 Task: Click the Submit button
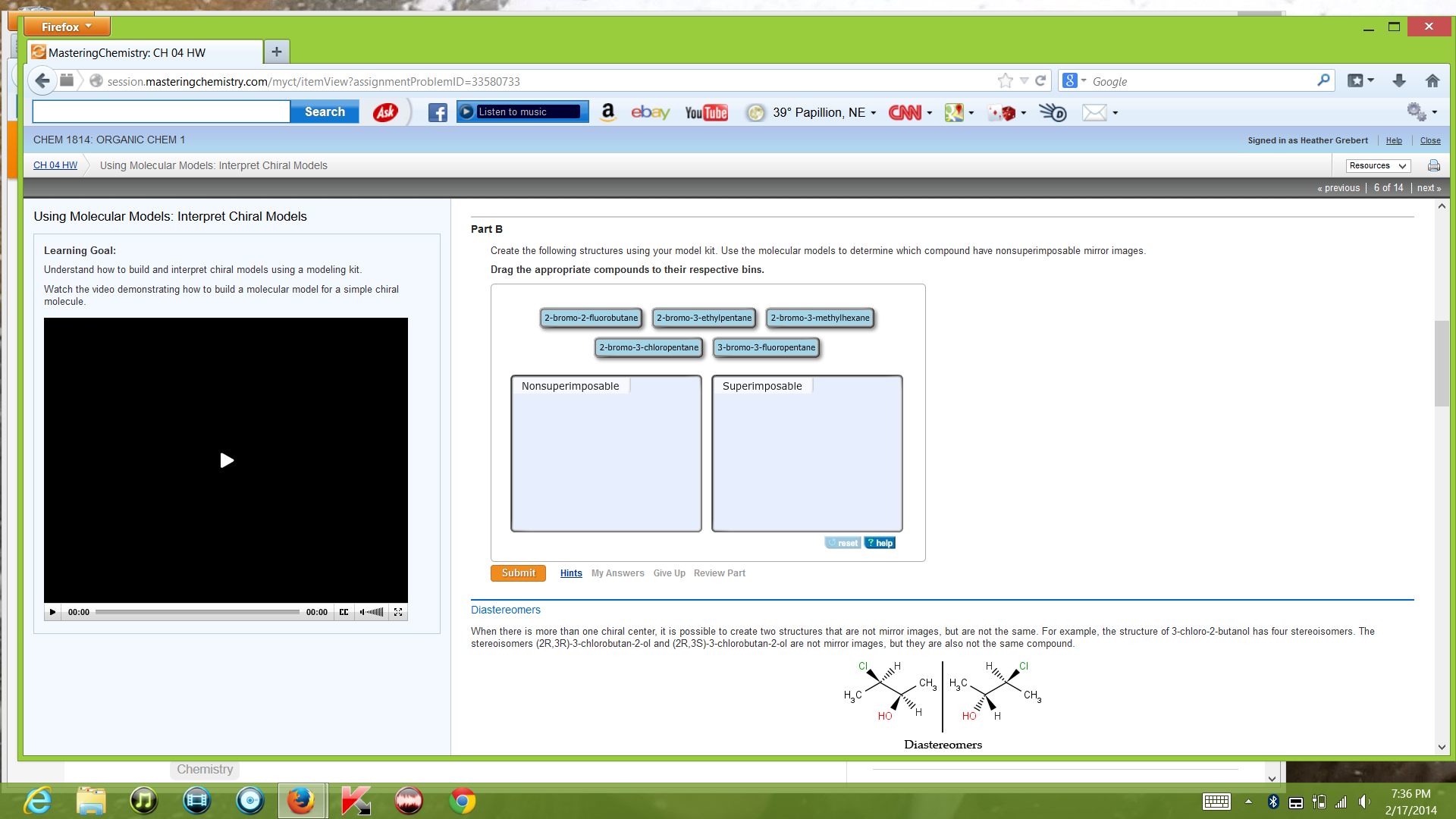518,573
